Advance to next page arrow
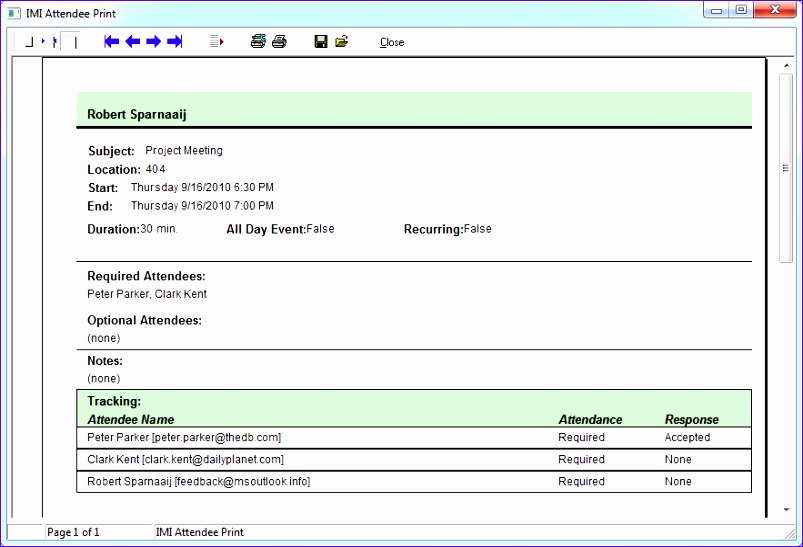This screenshot has width=803, height=547. pos(153,42)
